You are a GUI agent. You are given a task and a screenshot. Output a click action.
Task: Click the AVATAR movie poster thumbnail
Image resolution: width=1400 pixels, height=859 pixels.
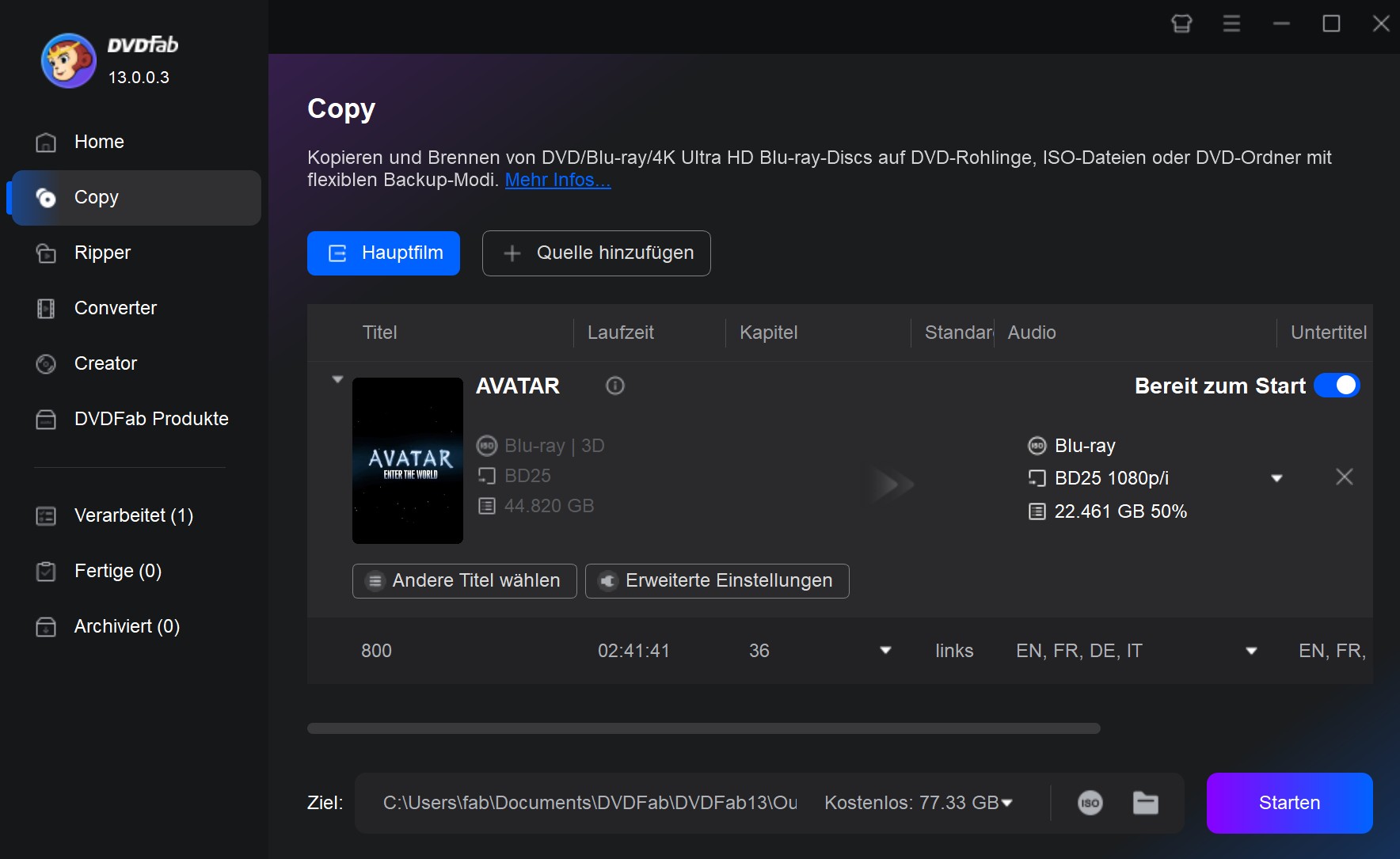pyautogui.click(x=408, y=461)
